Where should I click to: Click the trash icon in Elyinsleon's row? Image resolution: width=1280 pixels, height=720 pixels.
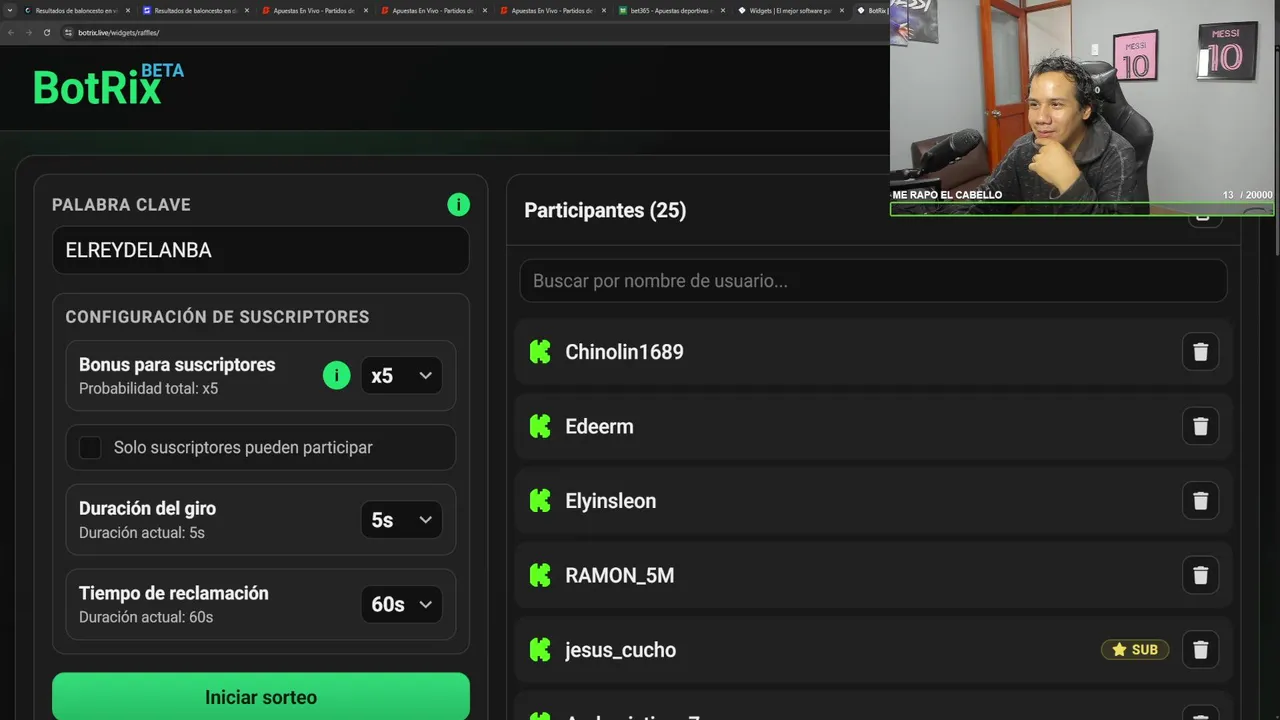(1200, 501)
